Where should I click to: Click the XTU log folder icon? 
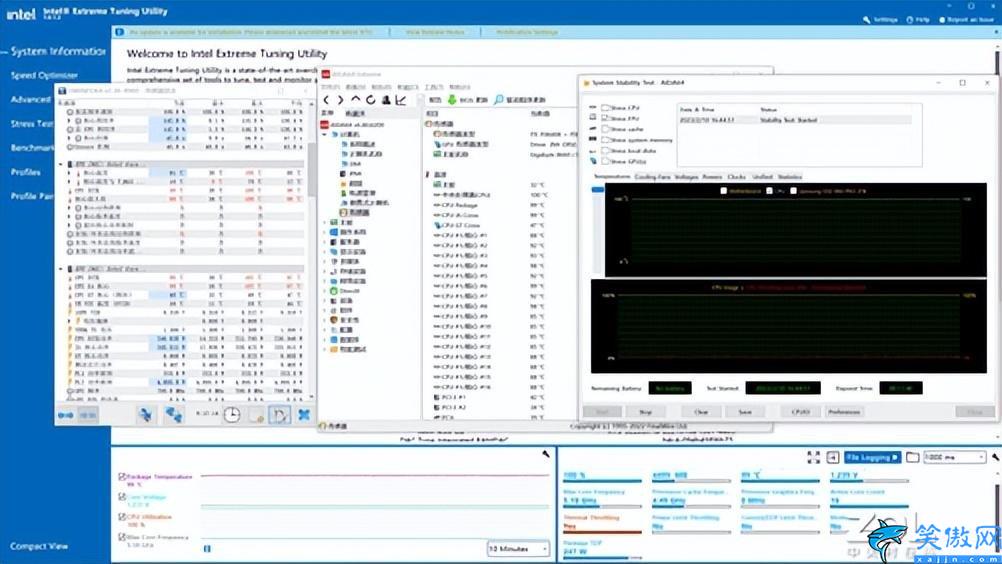point(913,457)
